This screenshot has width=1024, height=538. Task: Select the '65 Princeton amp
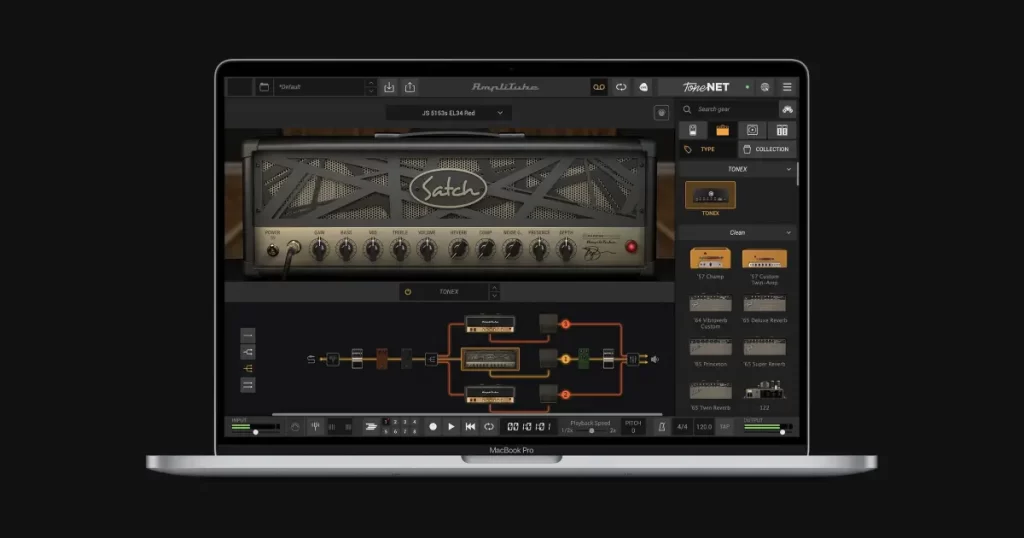point(710,347)
